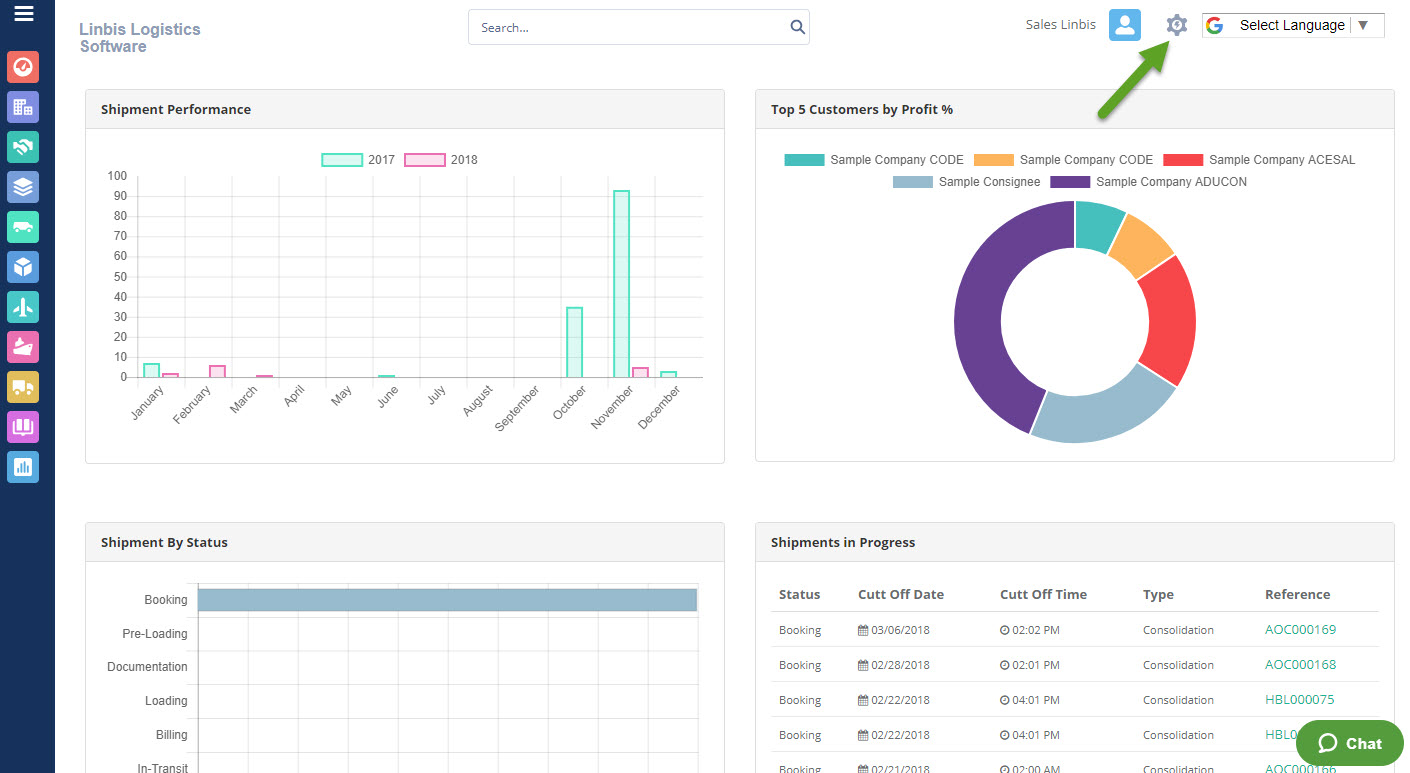1410x773 pixels.
Task: Click the yellow delivery truck icon
Action: [x=23, y=387]
